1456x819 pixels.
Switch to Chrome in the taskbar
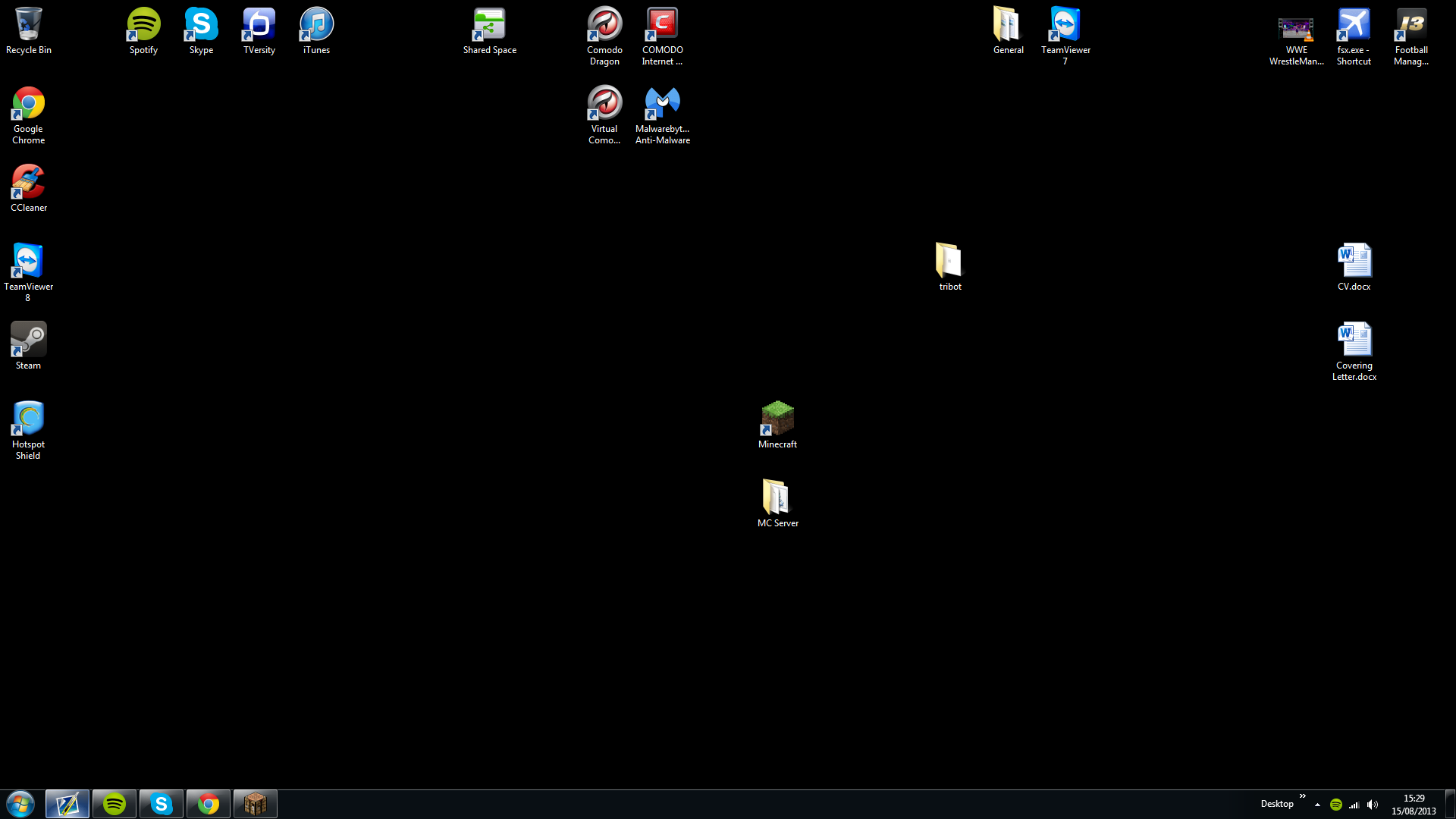pos(208,804)
